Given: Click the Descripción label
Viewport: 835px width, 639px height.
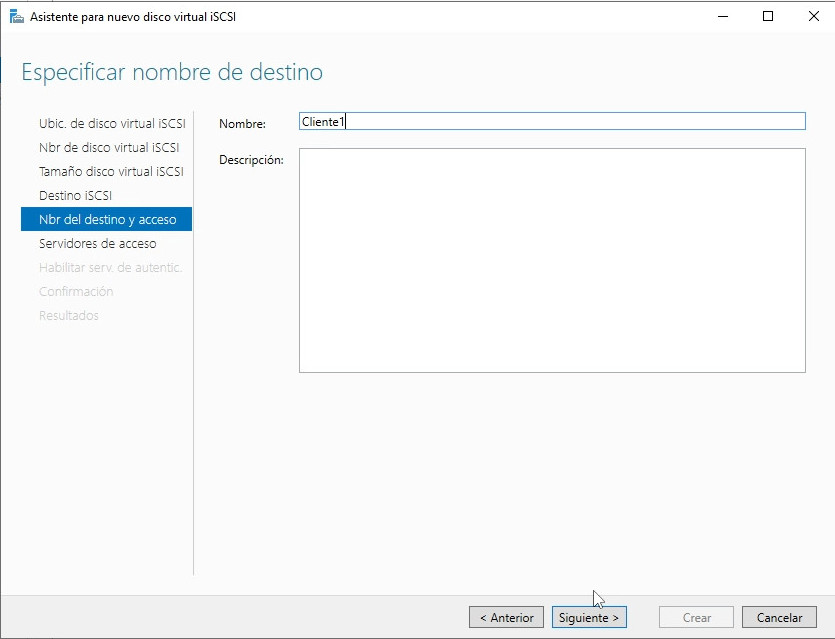Looking at the screenshot, I should (x=251, y=160).
